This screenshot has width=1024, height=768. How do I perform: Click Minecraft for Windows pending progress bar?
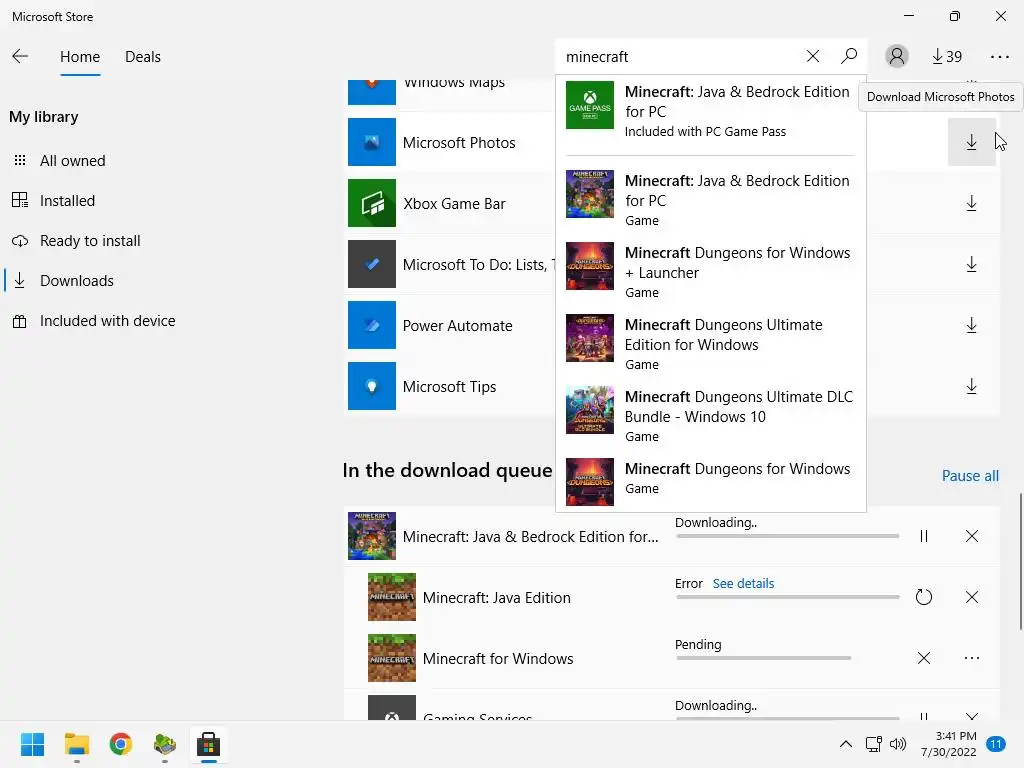click(763, 658)
